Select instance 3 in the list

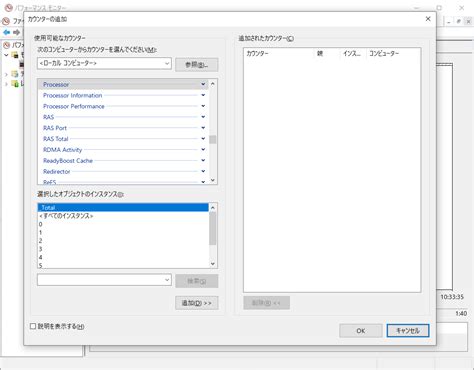pos(123,249)
